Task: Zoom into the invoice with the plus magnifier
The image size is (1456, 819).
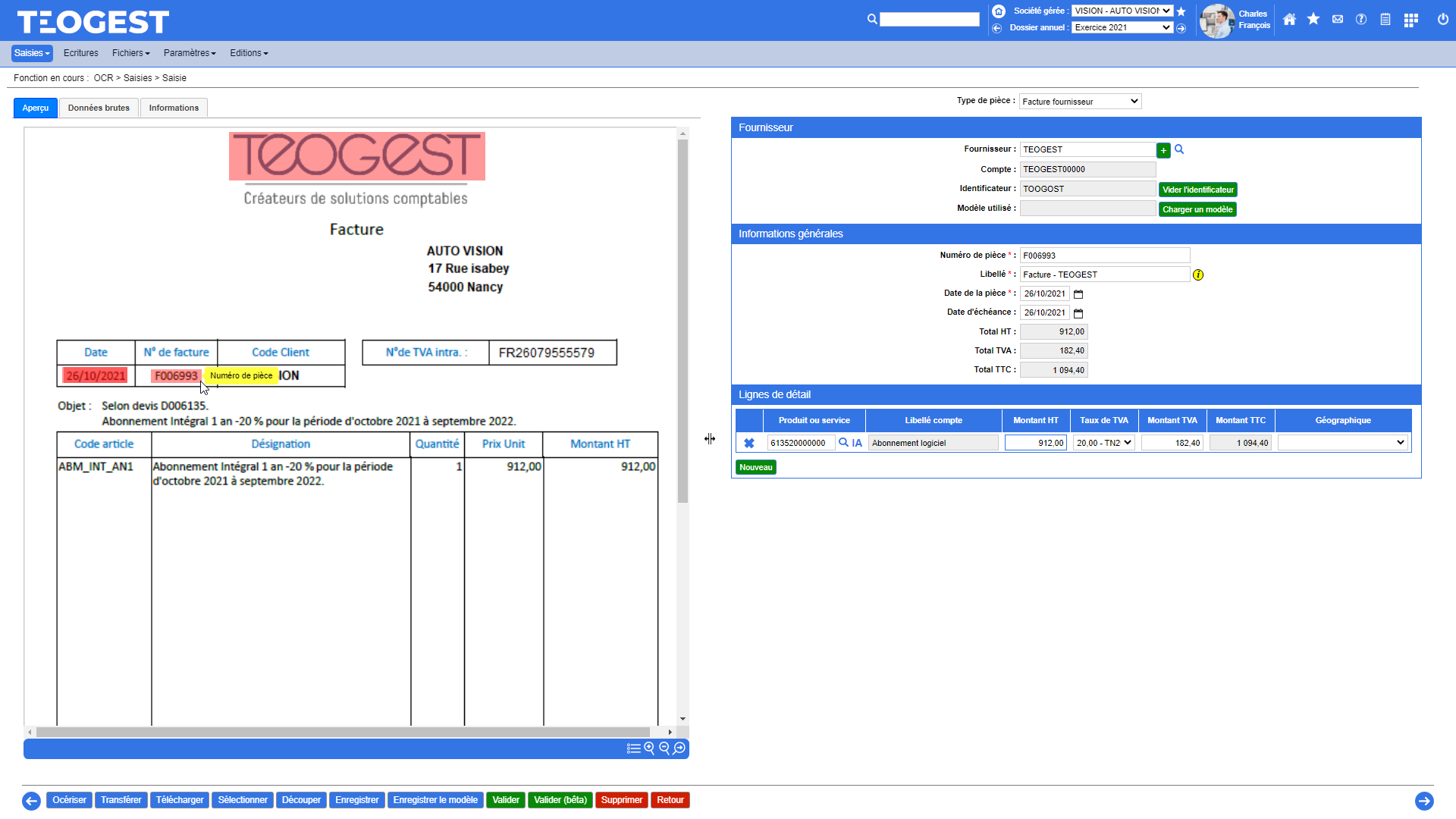Action: tap(649, 748)
